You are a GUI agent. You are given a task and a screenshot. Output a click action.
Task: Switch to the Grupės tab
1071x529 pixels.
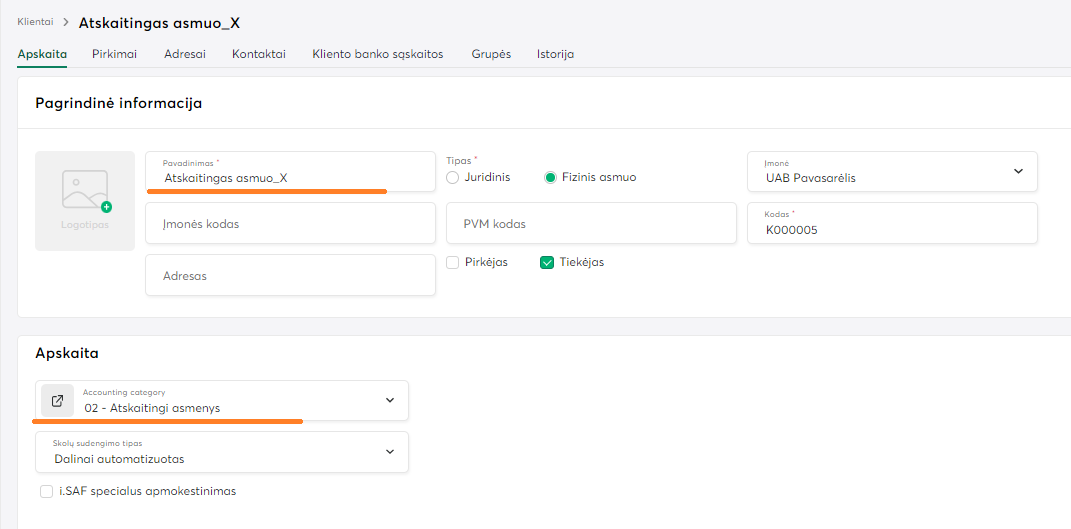click(x=491, y=54)
